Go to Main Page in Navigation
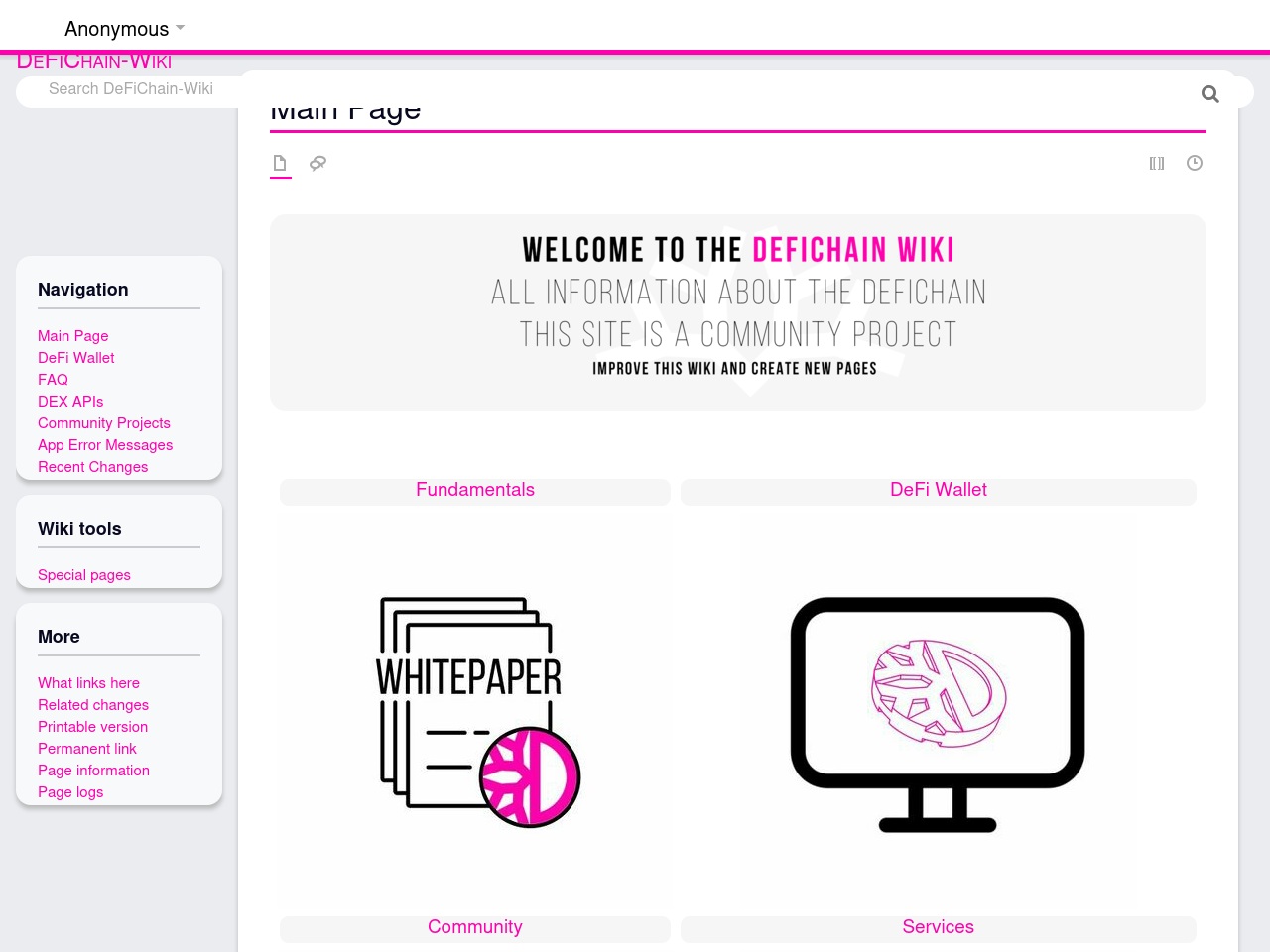 [73, 336]
